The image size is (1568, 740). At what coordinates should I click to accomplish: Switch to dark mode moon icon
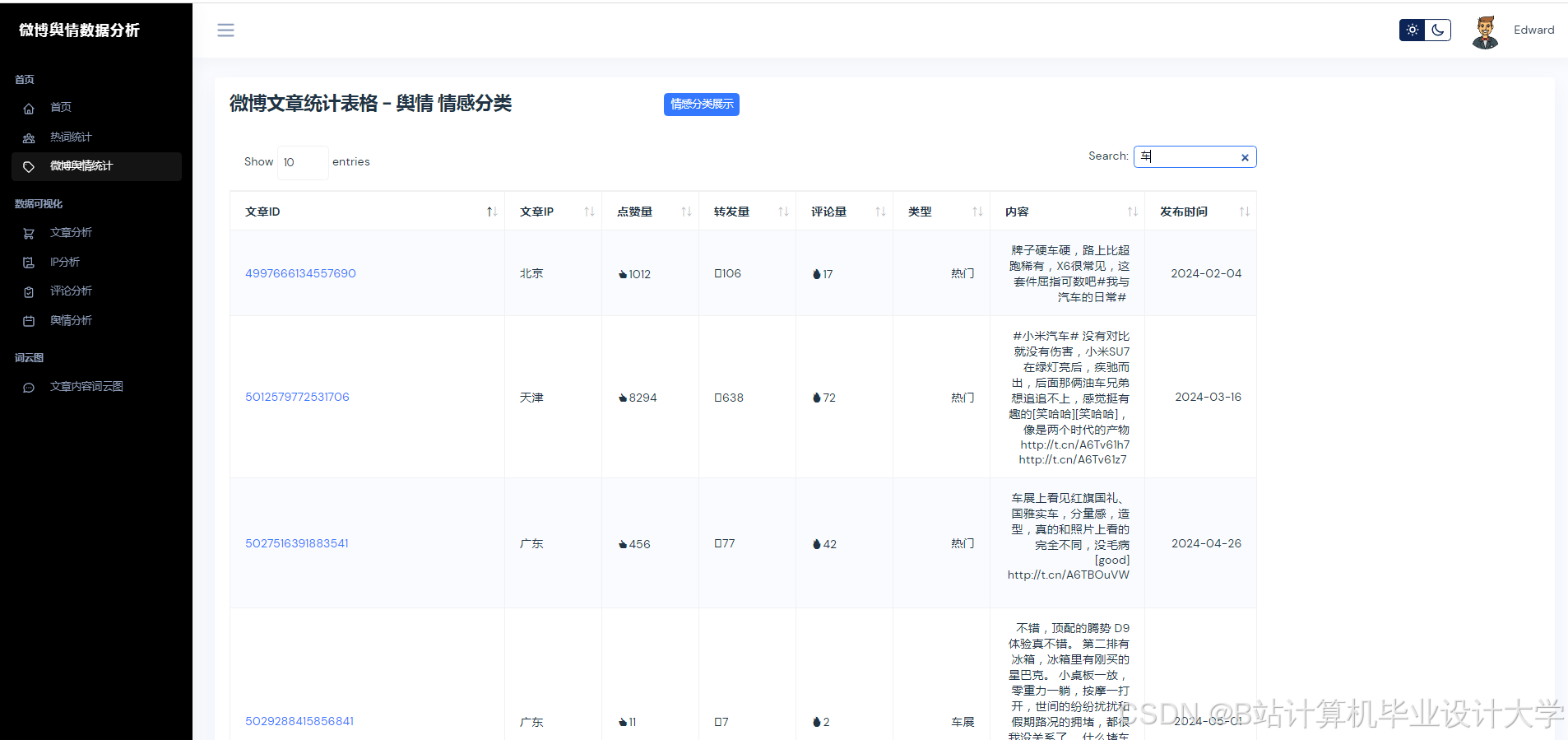(x=1438, y=30)
